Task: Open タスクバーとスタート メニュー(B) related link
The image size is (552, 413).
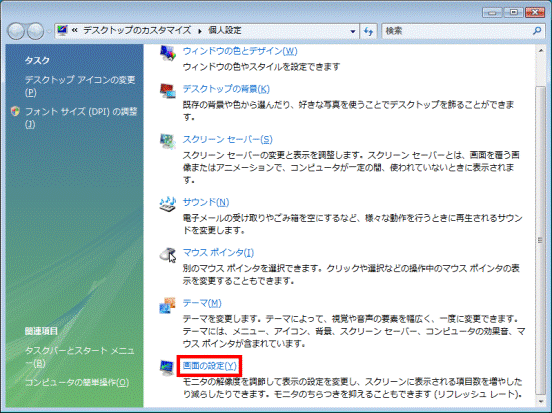Action: (x=80, y=357)
